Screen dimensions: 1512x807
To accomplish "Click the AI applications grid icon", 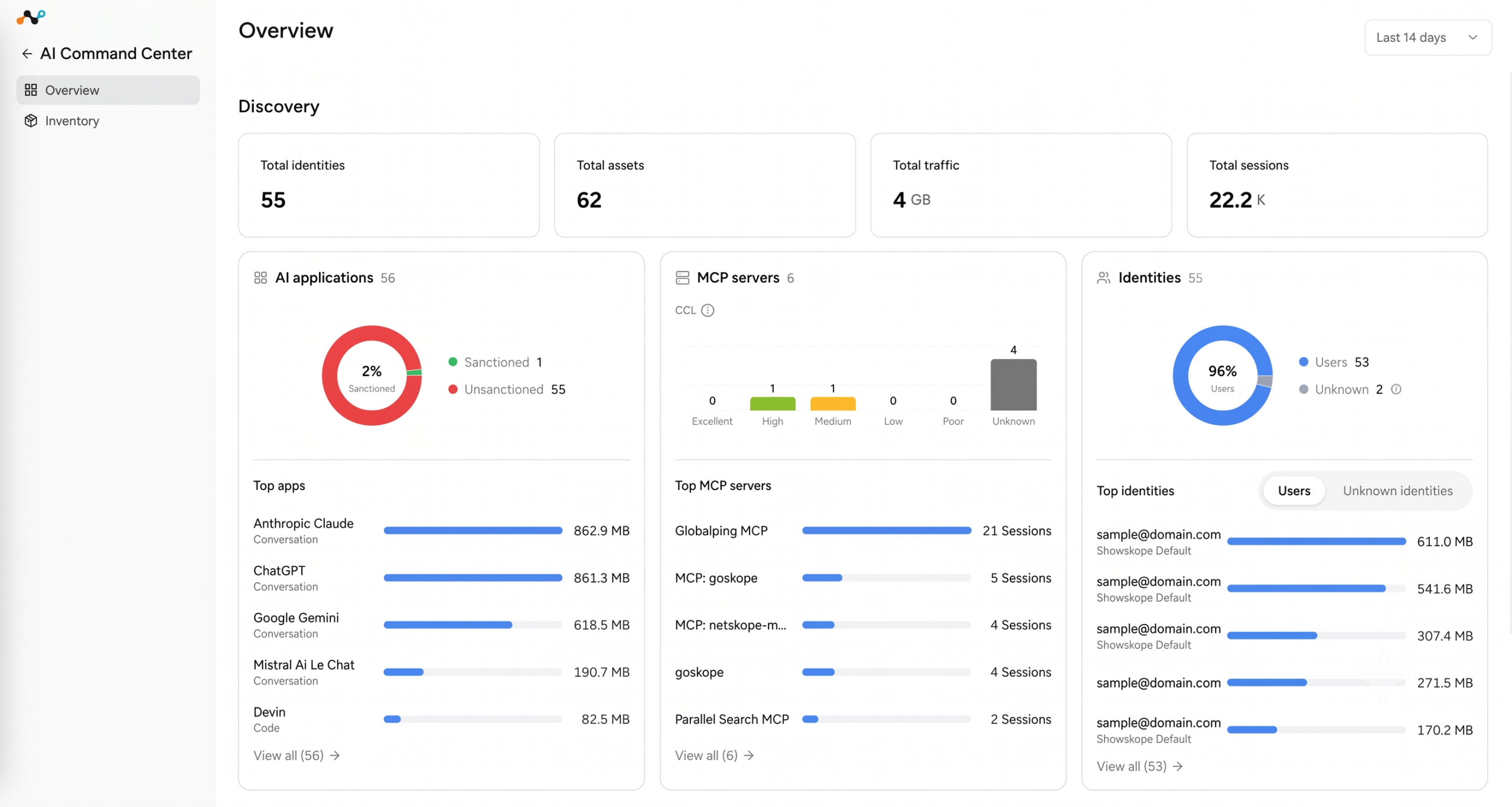I will click(260, 277).
